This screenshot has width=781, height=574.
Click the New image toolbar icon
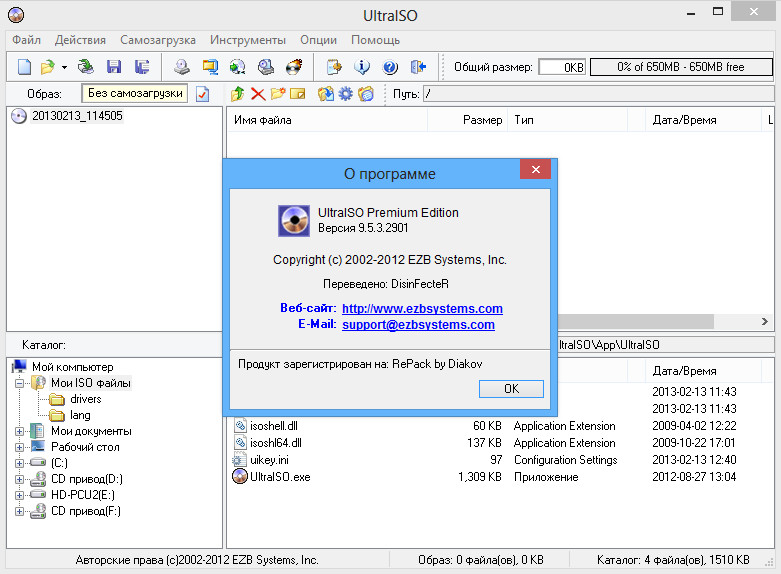[x=25, y=67]
